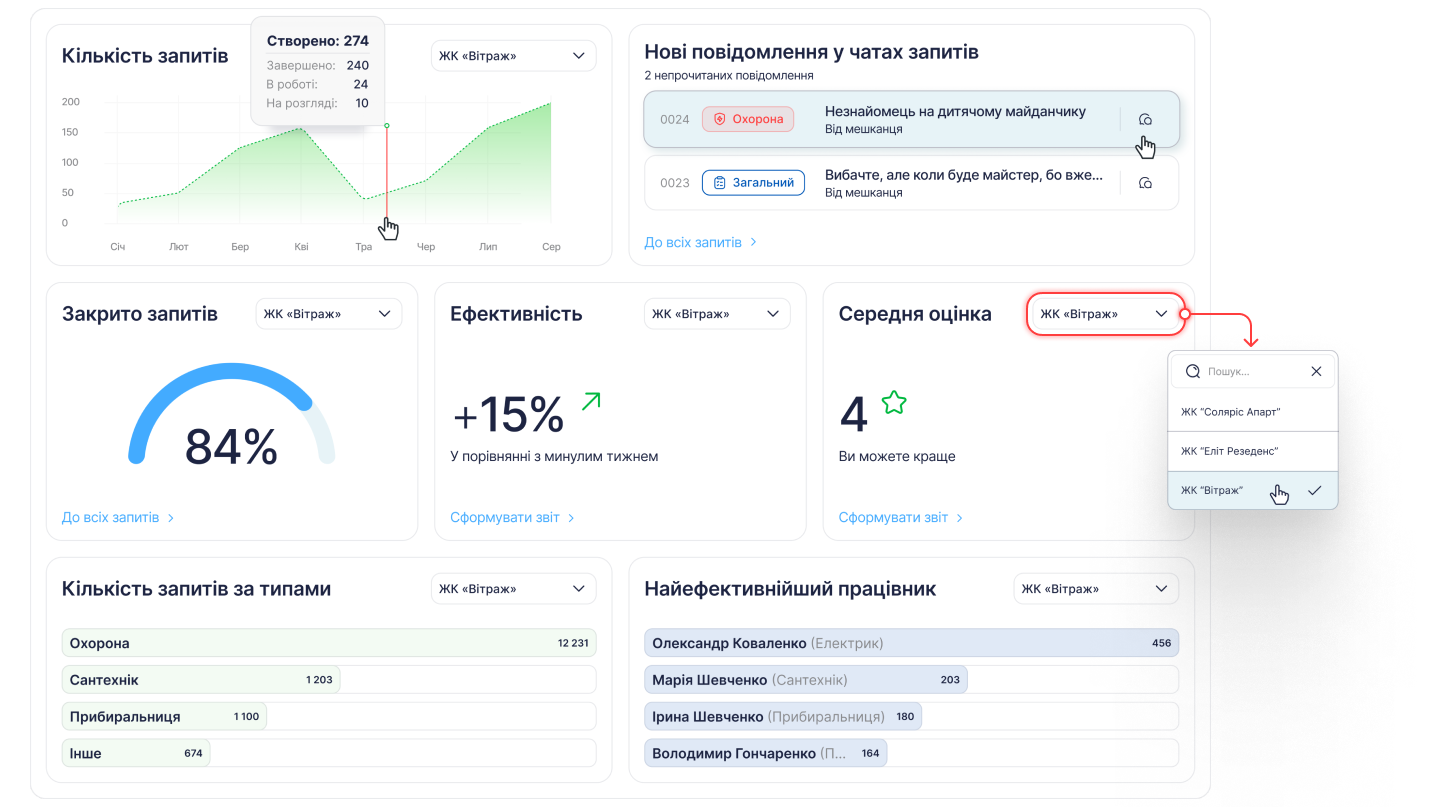Click До всіх запитів link under gauge
1447x807 pixels.
(118, 518)
